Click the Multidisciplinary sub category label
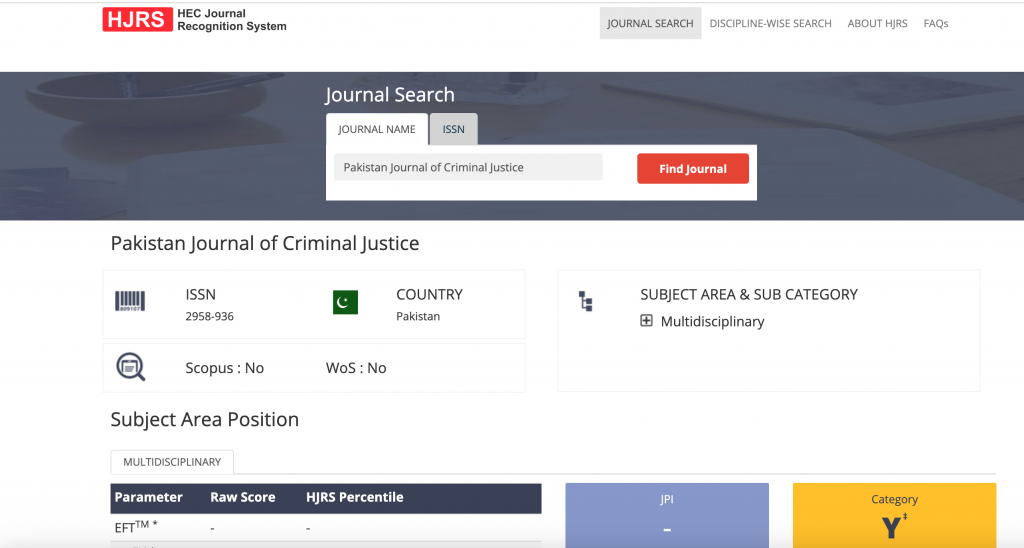This screenshot has height=548, width=1024. (x=712, y=321)
